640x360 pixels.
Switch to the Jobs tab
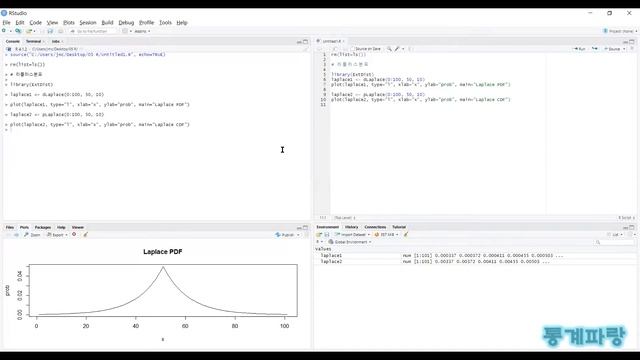[x=56, y=41]
